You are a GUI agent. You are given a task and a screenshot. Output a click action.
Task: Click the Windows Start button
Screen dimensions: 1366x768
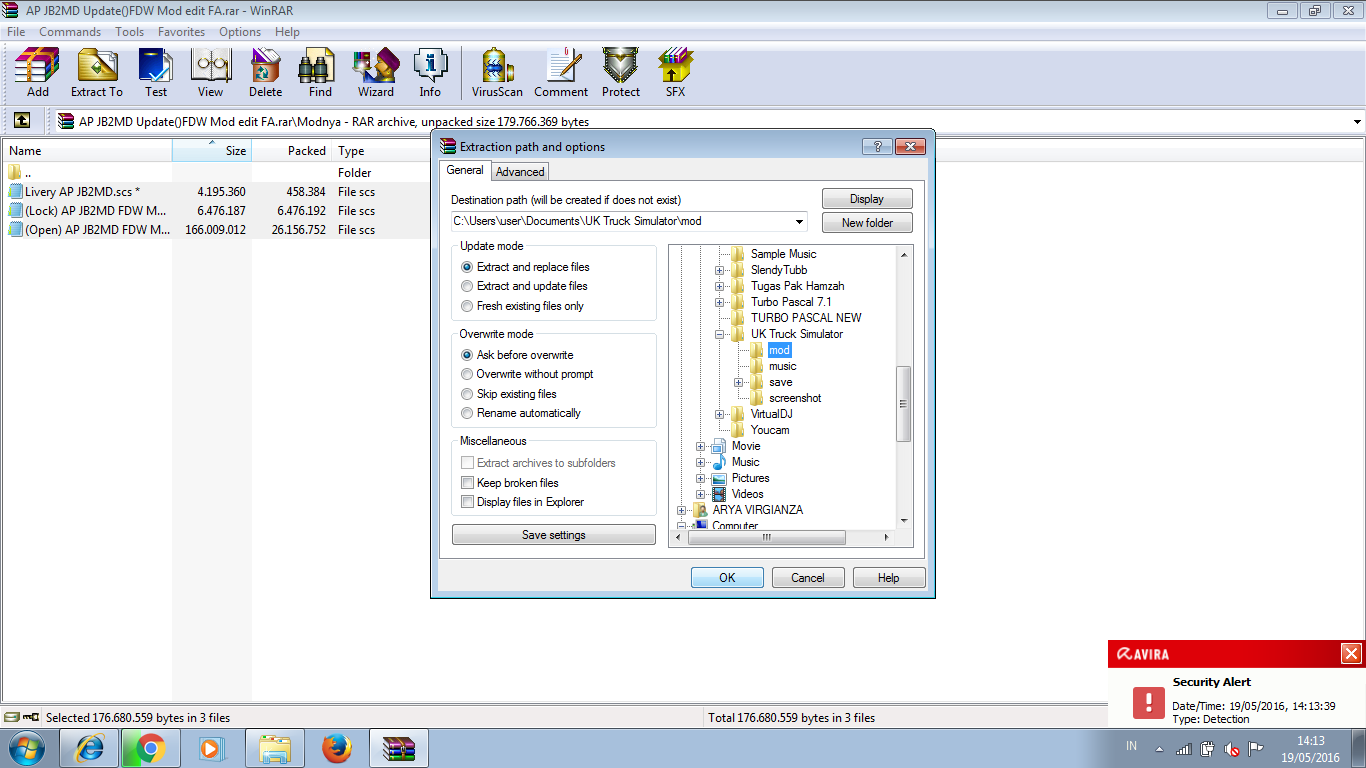click(x=25, y=748)
